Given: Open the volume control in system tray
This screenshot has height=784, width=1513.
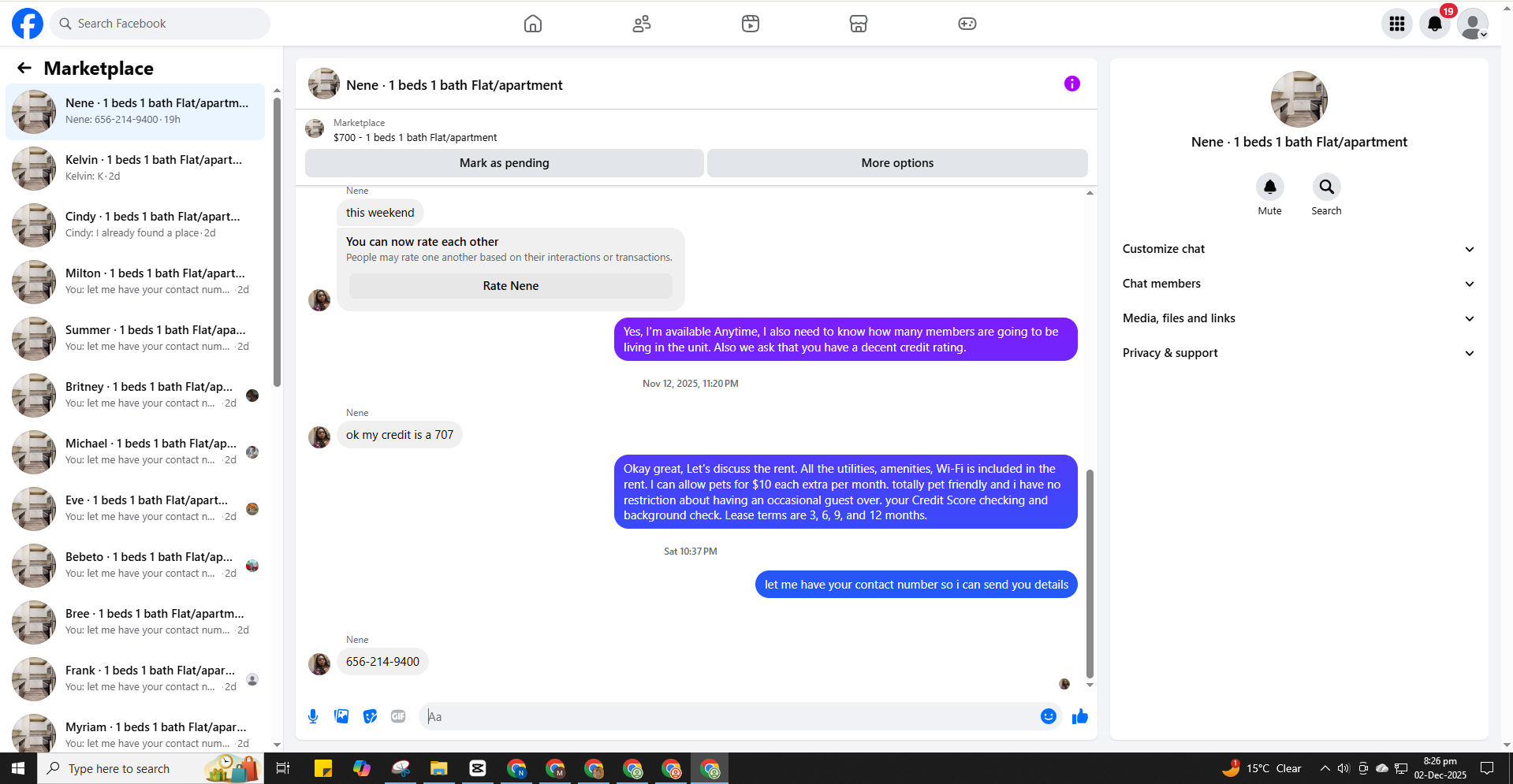Looking at the screenshot, I should (1343, 768).
